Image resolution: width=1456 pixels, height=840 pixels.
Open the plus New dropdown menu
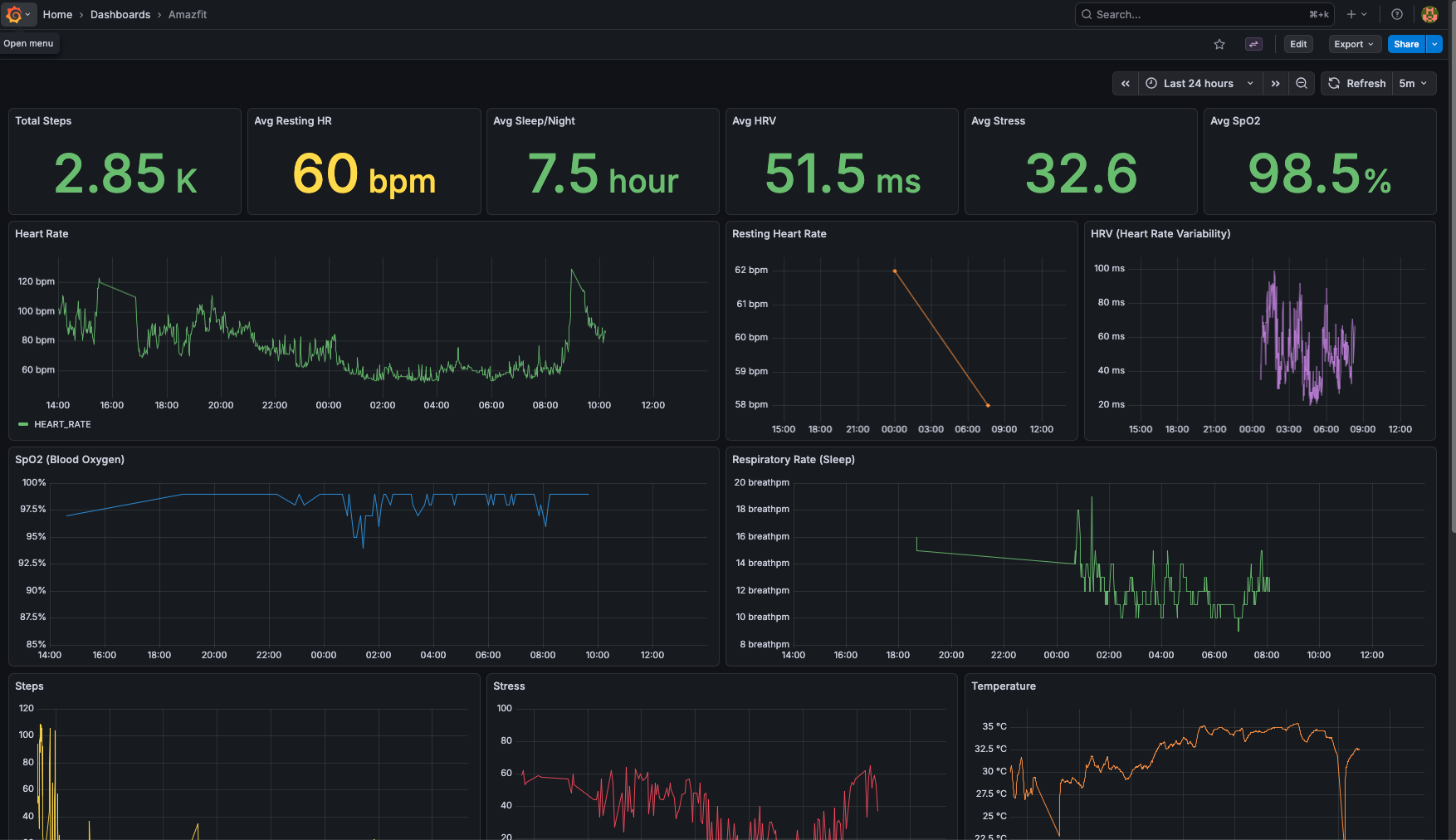click(x=1356, y=14)
